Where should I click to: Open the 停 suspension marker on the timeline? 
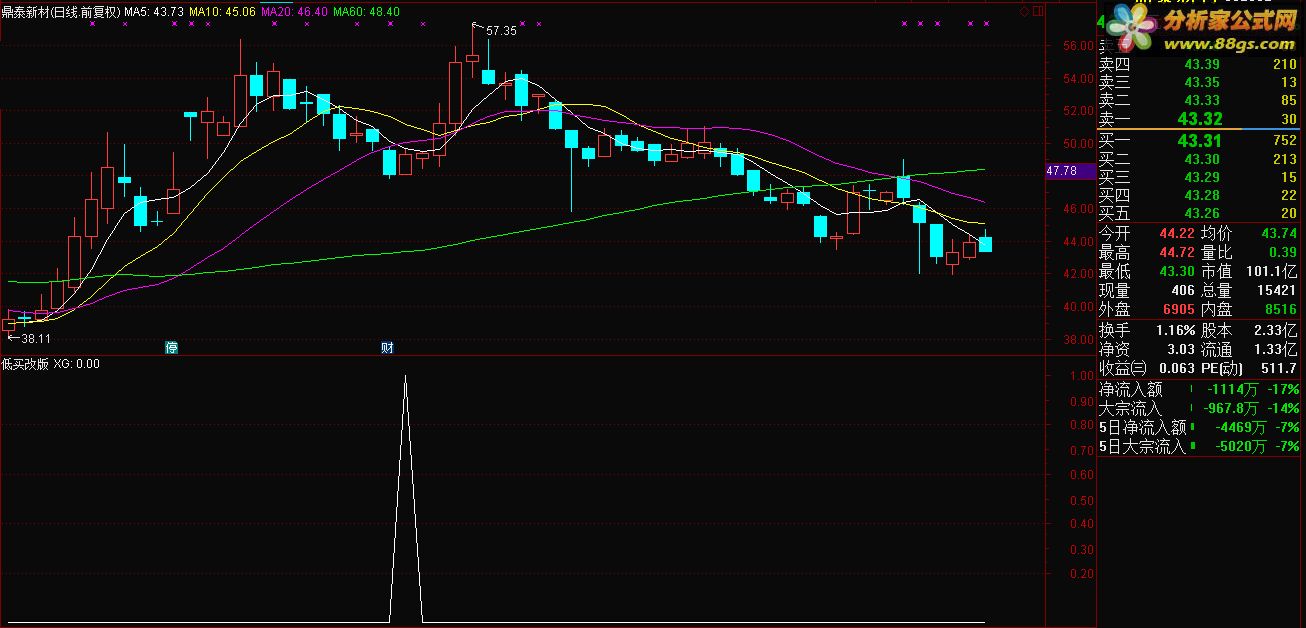point(172,347)
